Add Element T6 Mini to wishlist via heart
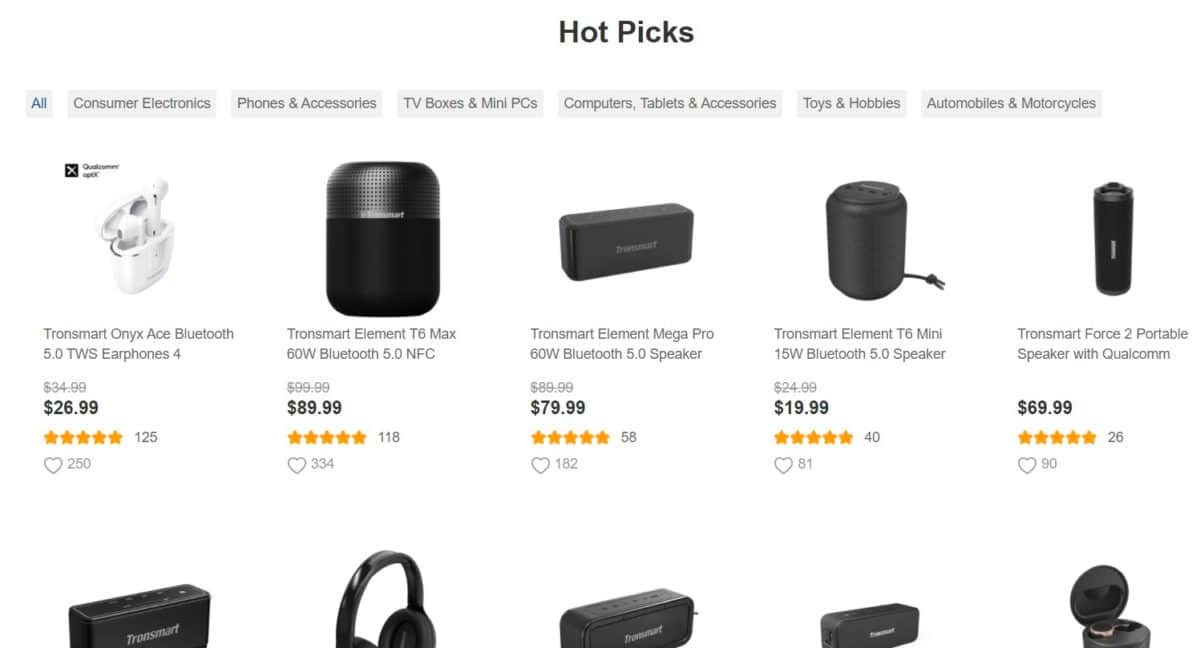Image resolution: width=1200 pixels, height=648 pixels. [783, 465]
